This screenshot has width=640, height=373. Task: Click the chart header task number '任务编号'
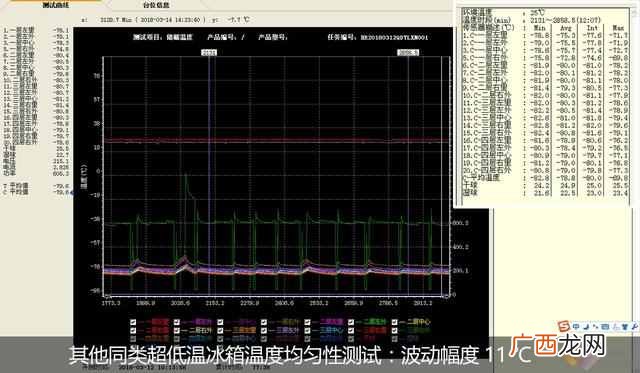click(378, 37)
